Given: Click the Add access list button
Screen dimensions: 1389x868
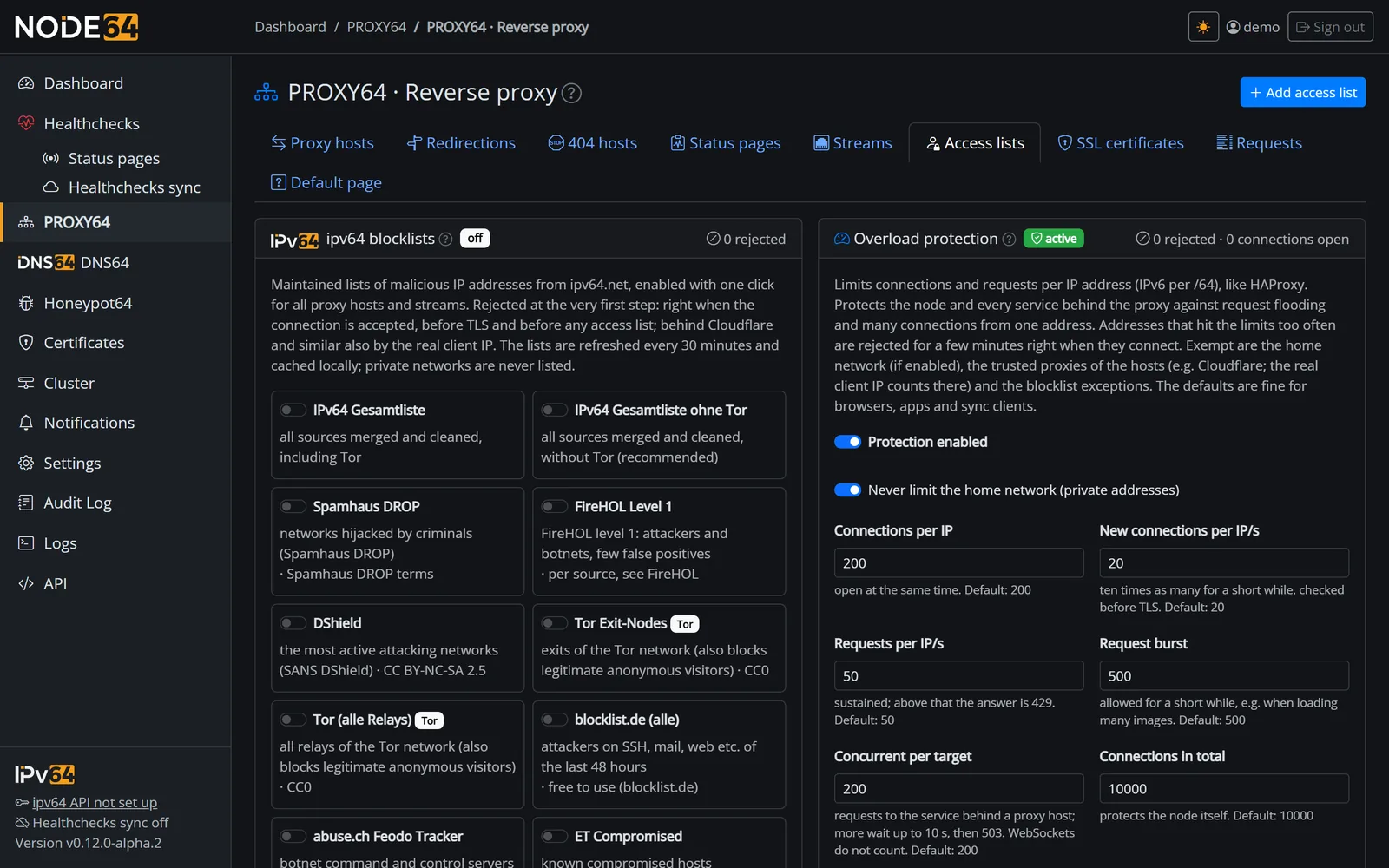Looking at the screenshot, I should click(1302, 93).
